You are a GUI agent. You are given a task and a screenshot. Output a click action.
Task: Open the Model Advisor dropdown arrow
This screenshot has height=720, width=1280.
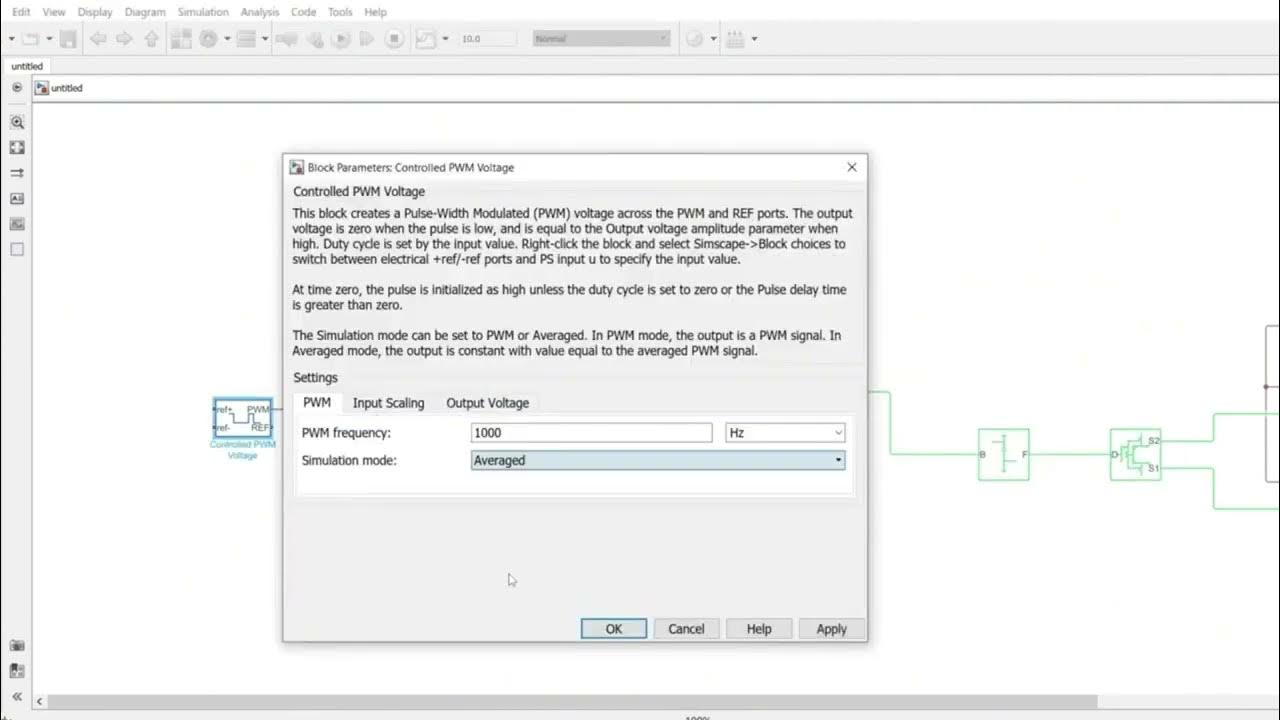pos(713,39)
